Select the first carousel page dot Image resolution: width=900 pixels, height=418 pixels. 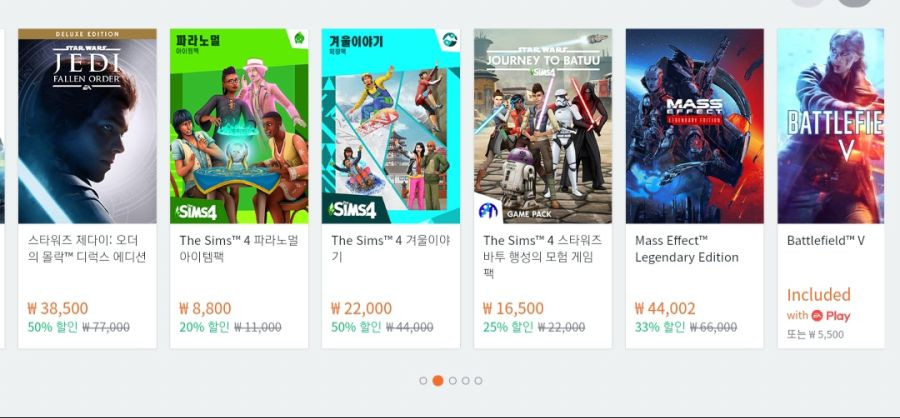(423, 381)
